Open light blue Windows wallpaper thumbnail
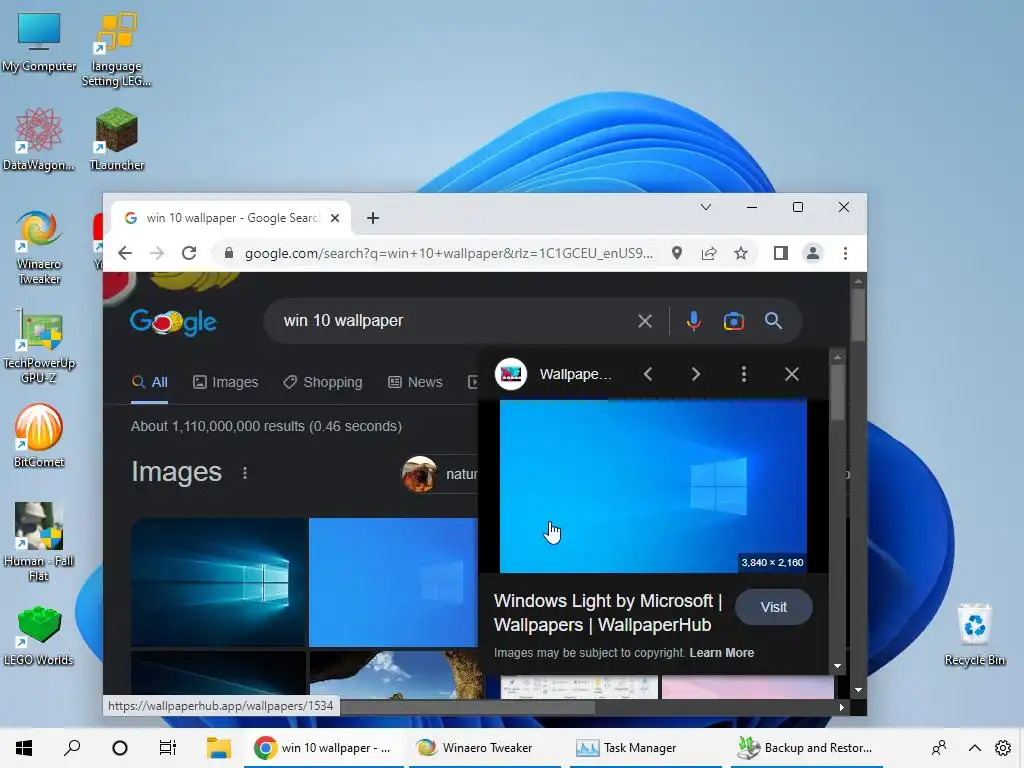Viewport: 1024px width, 768px height. tap(393, 583)
